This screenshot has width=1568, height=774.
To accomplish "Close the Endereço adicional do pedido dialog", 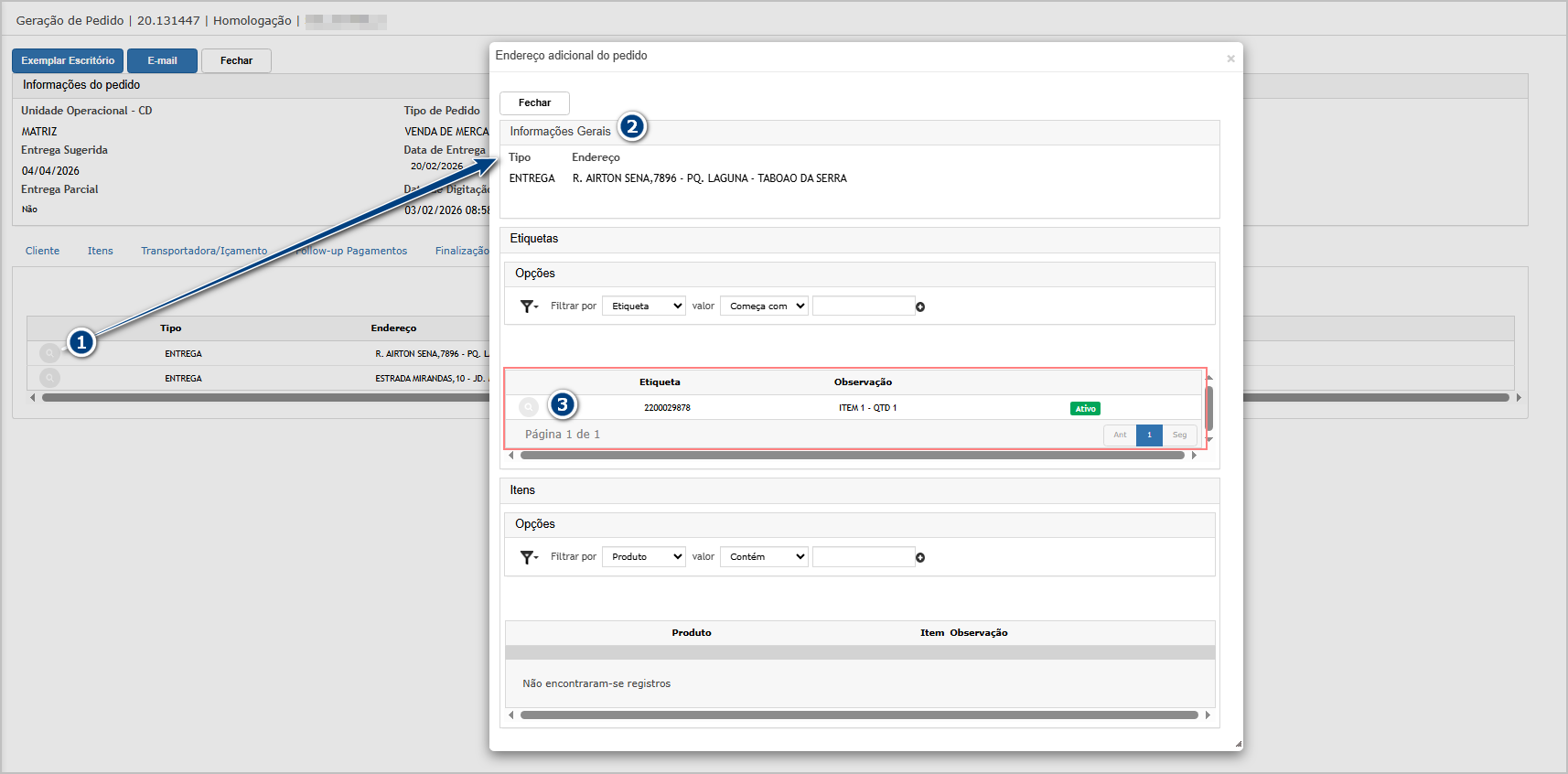I will pyautogui.click(x=1230, y=59).
